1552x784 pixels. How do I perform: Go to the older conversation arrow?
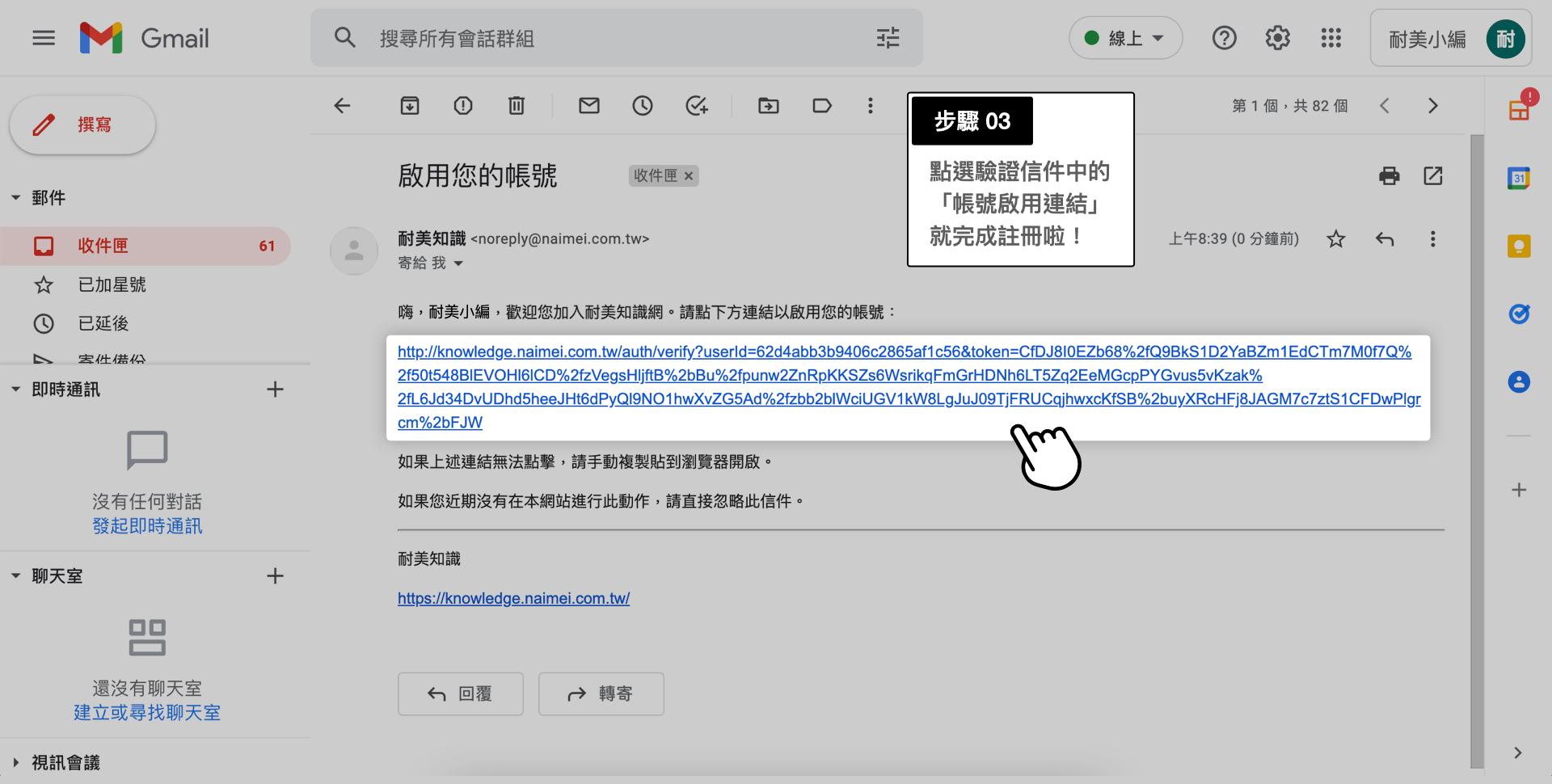pos(1433,106)
